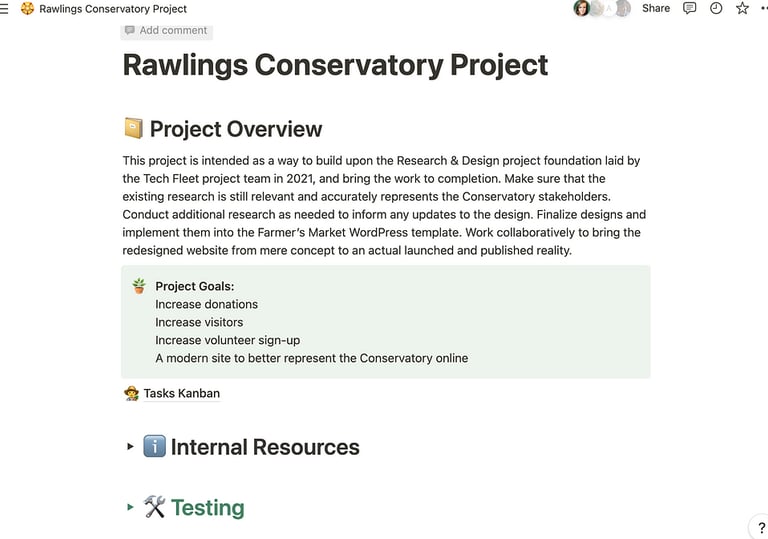This screenshot has height=539, width=768.
Task: Click the first collaborator avatar
Action: [581, 8]
